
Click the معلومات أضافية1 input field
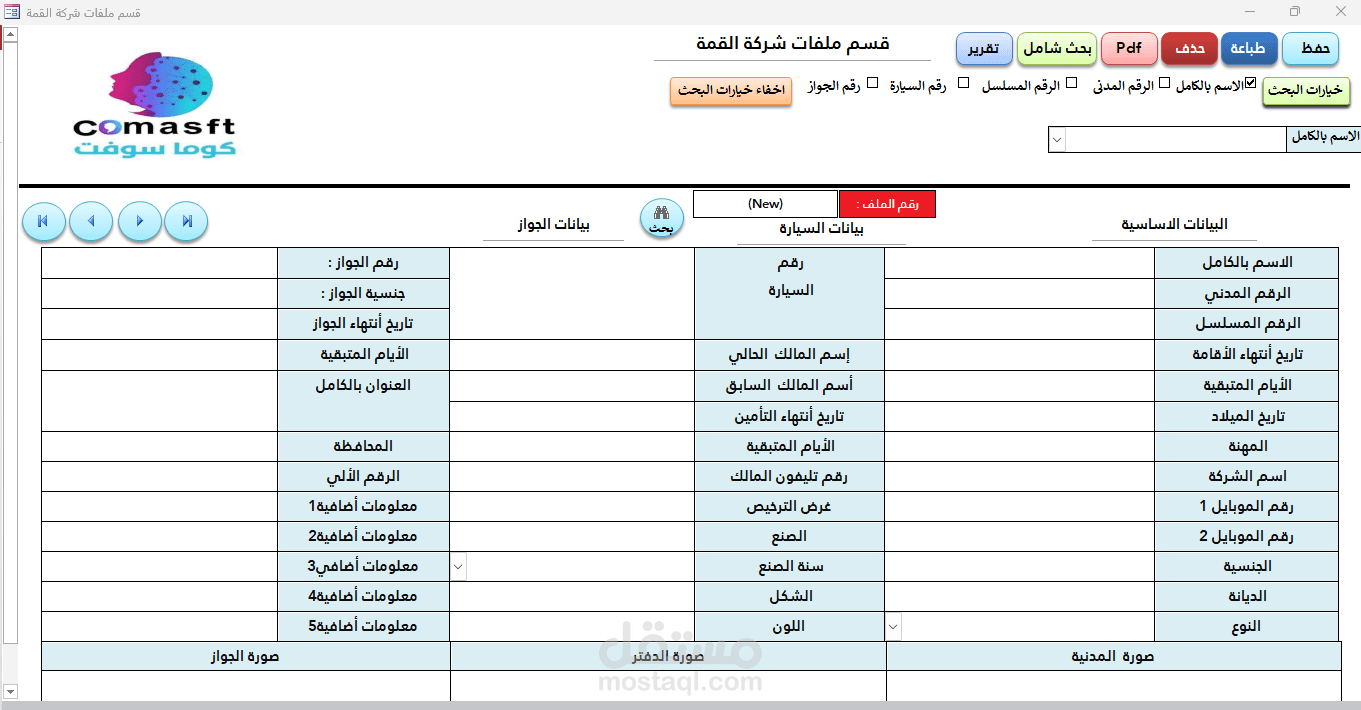pos(160,507)
